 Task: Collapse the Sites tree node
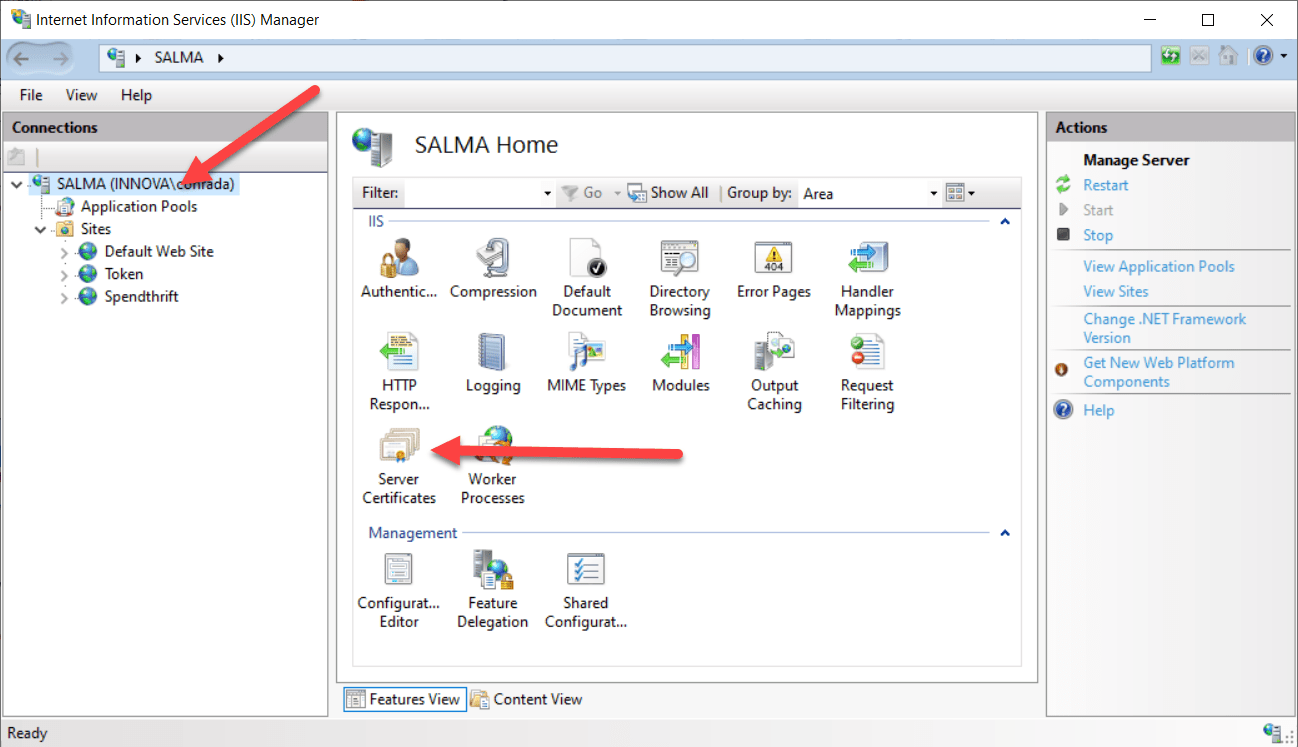click(41, 230)
